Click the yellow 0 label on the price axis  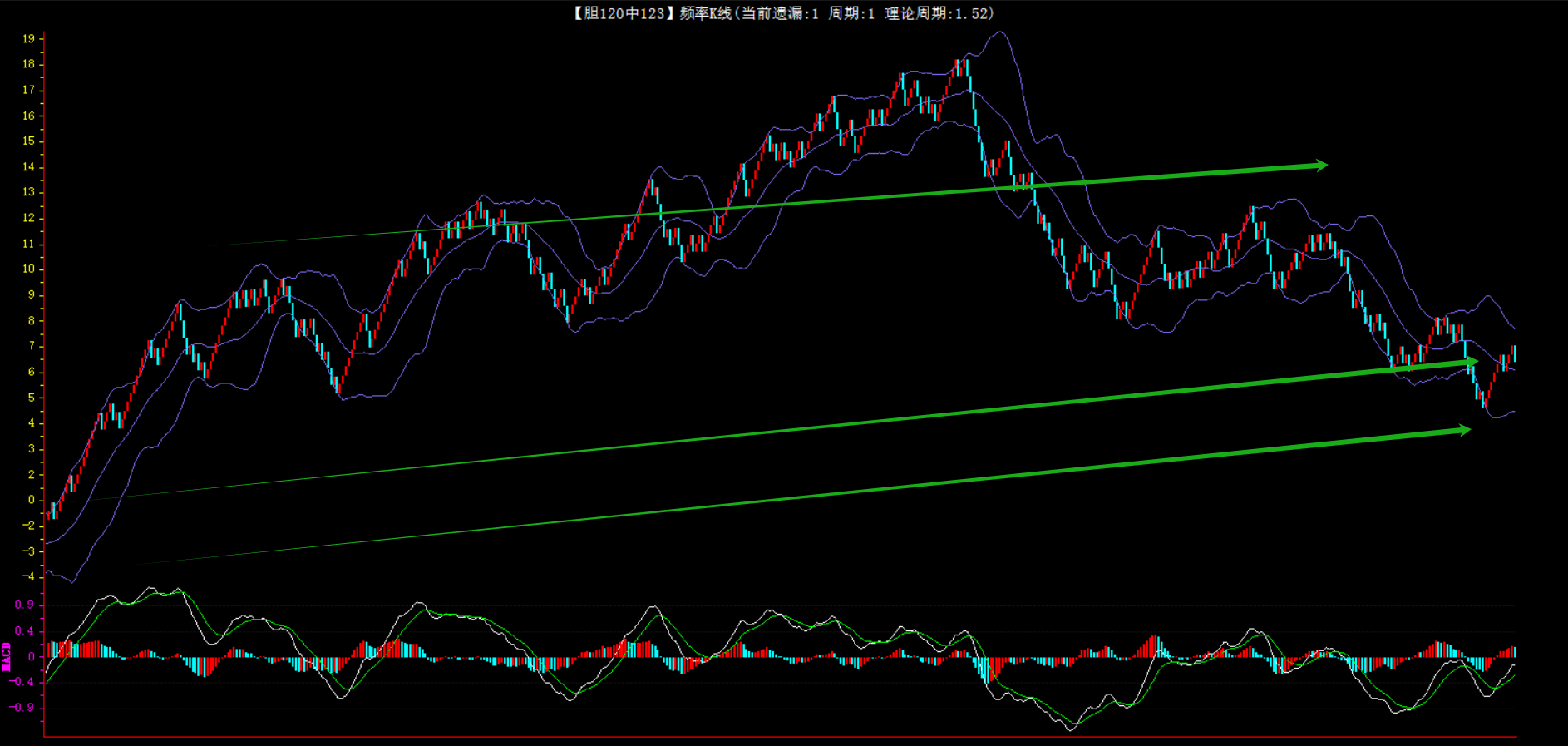[x=32, y=500]
